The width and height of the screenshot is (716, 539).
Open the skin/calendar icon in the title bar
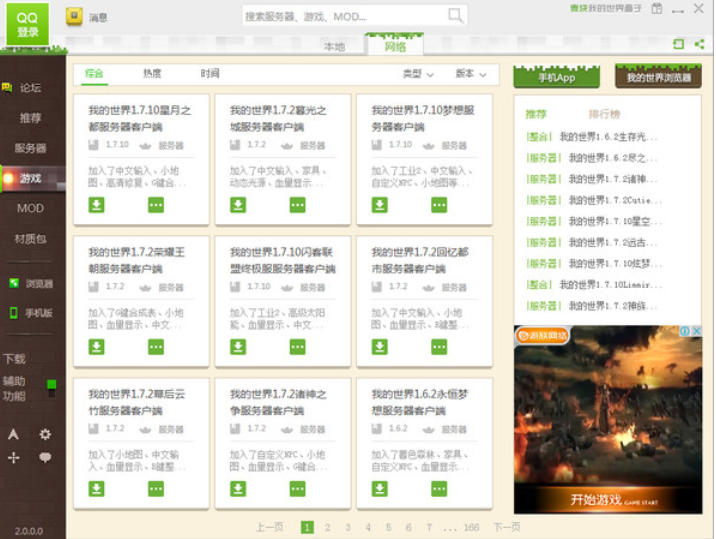click(x=657, y=9)
